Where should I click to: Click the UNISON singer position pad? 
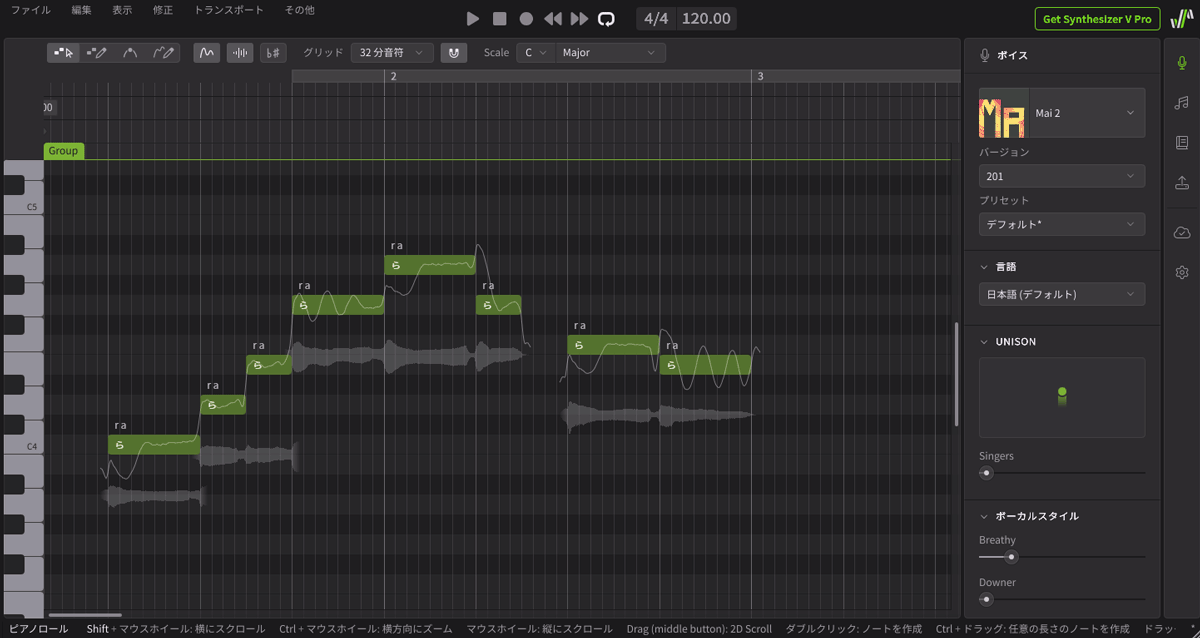click(1062, 397)
